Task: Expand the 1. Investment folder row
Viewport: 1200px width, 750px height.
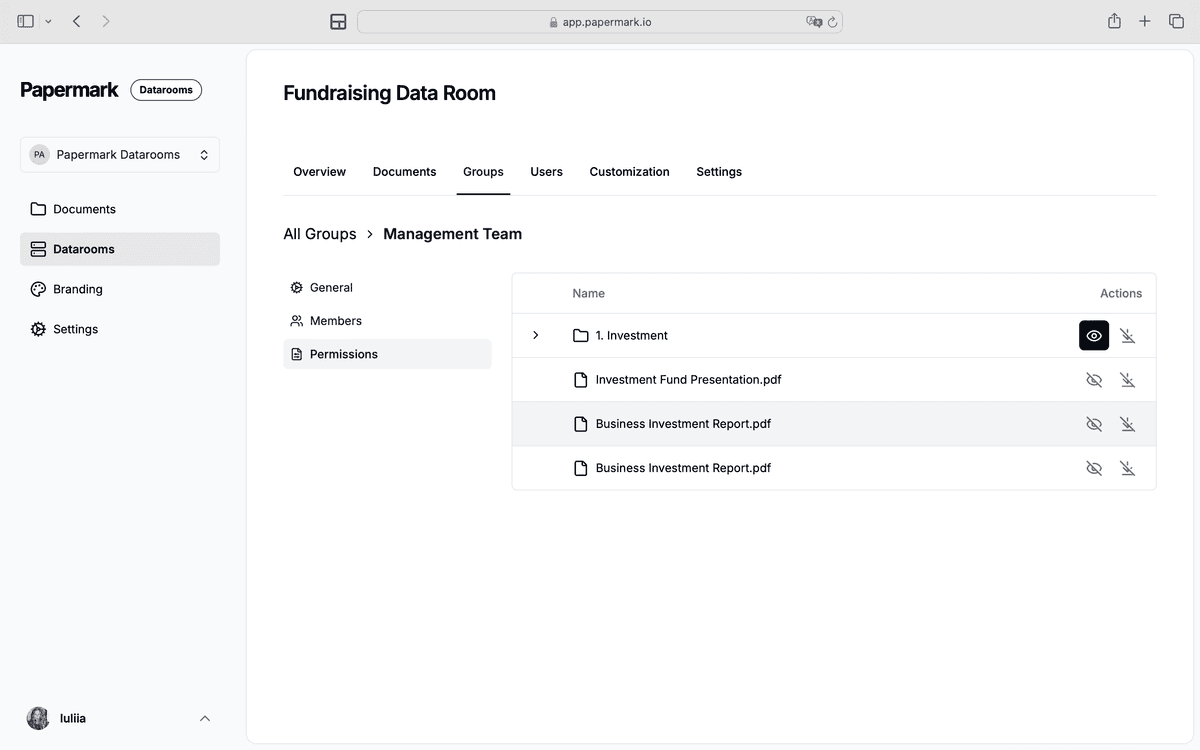Action: point(536,335)
